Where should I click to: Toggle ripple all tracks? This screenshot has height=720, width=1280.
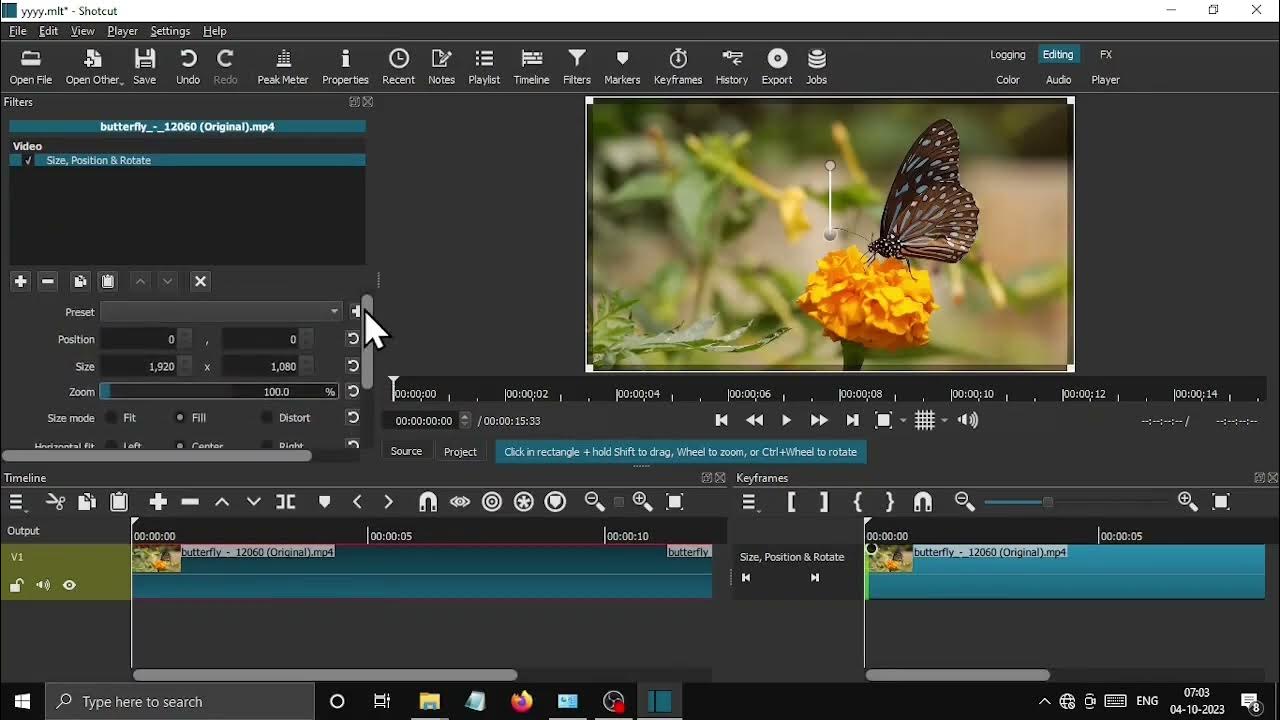(x=524, y=502)
